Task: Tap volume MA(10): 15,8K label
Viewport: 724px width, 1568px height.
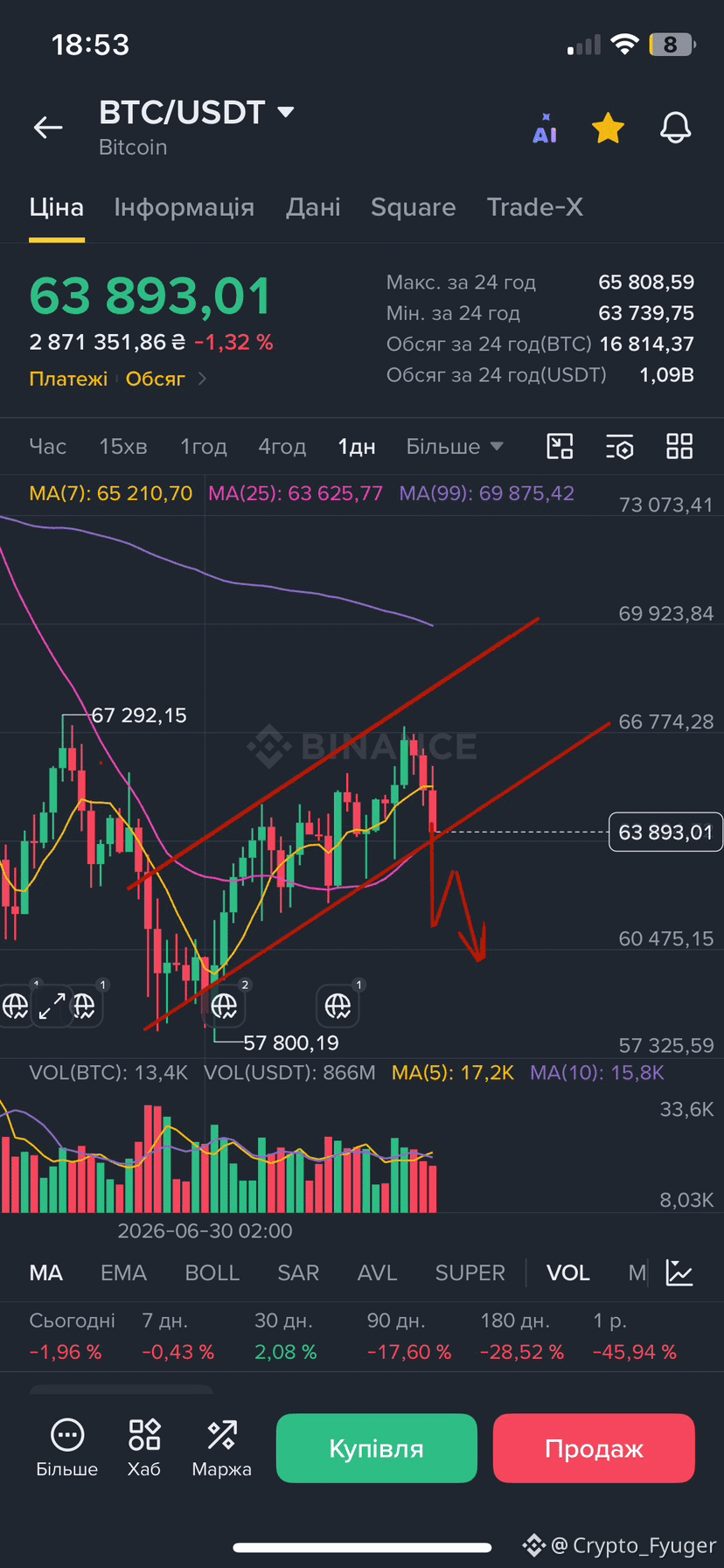Action: click(x=597, y=1073)
